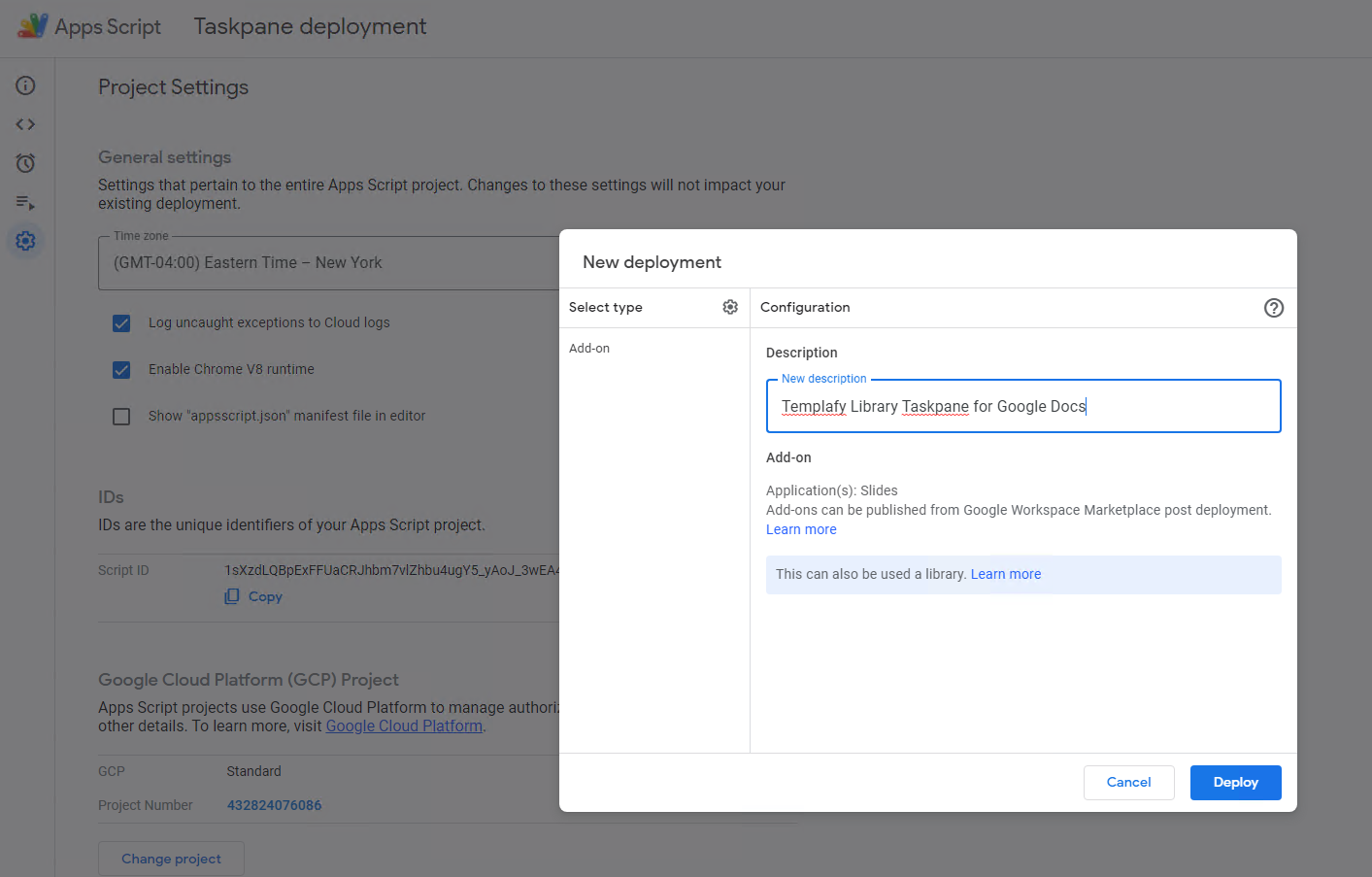Click the Select type gear icon

coord(730,307)
